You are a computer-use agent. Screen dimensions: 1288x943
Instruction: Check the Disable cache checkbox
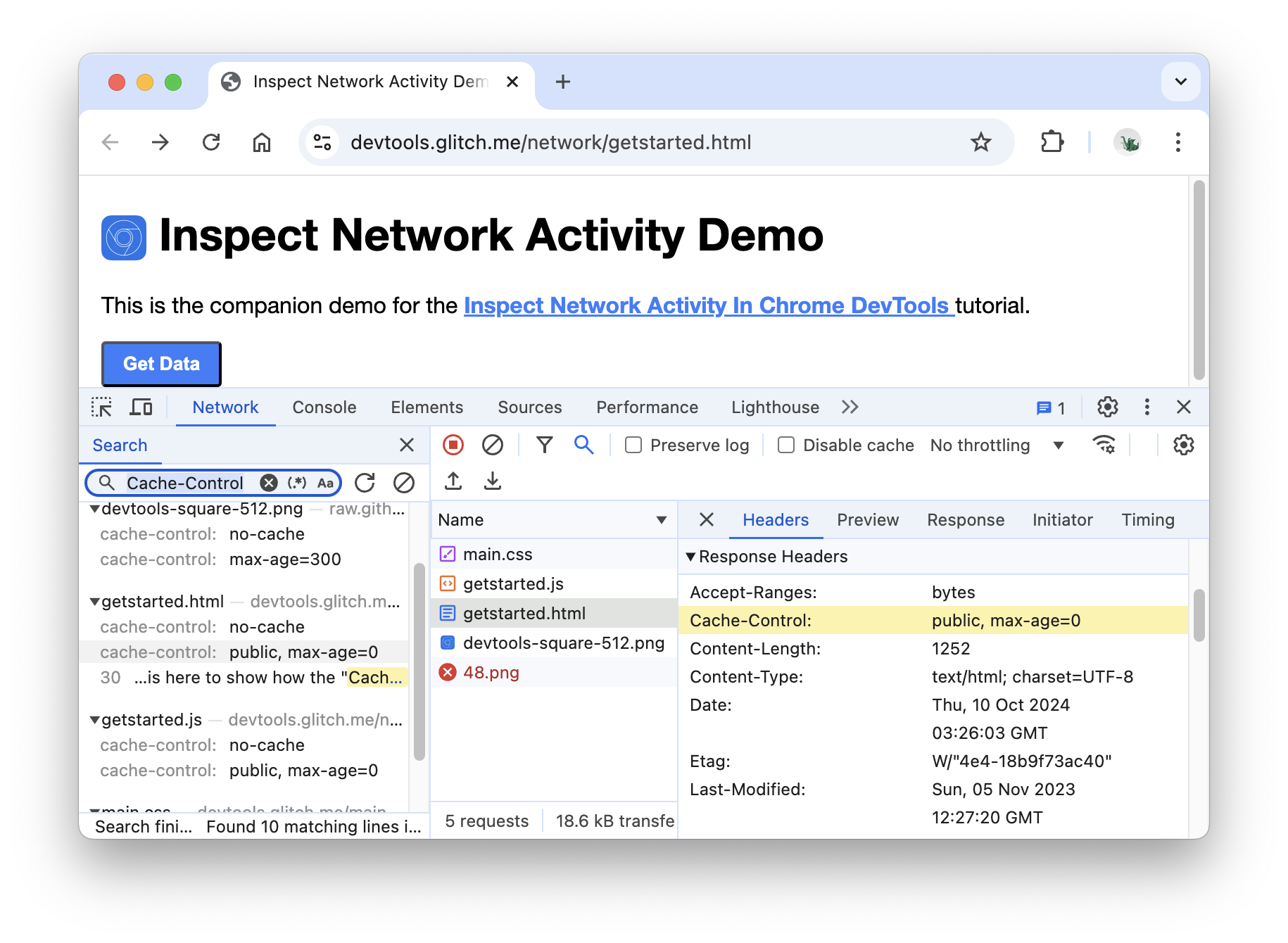786,445
